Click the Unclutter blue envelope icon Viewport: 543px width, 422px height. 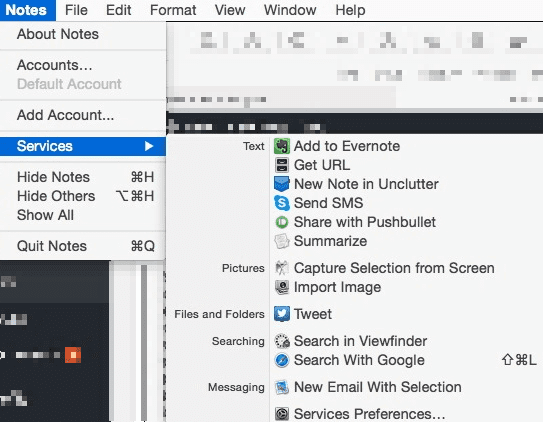pyautogui.click(x=282, y=184)
